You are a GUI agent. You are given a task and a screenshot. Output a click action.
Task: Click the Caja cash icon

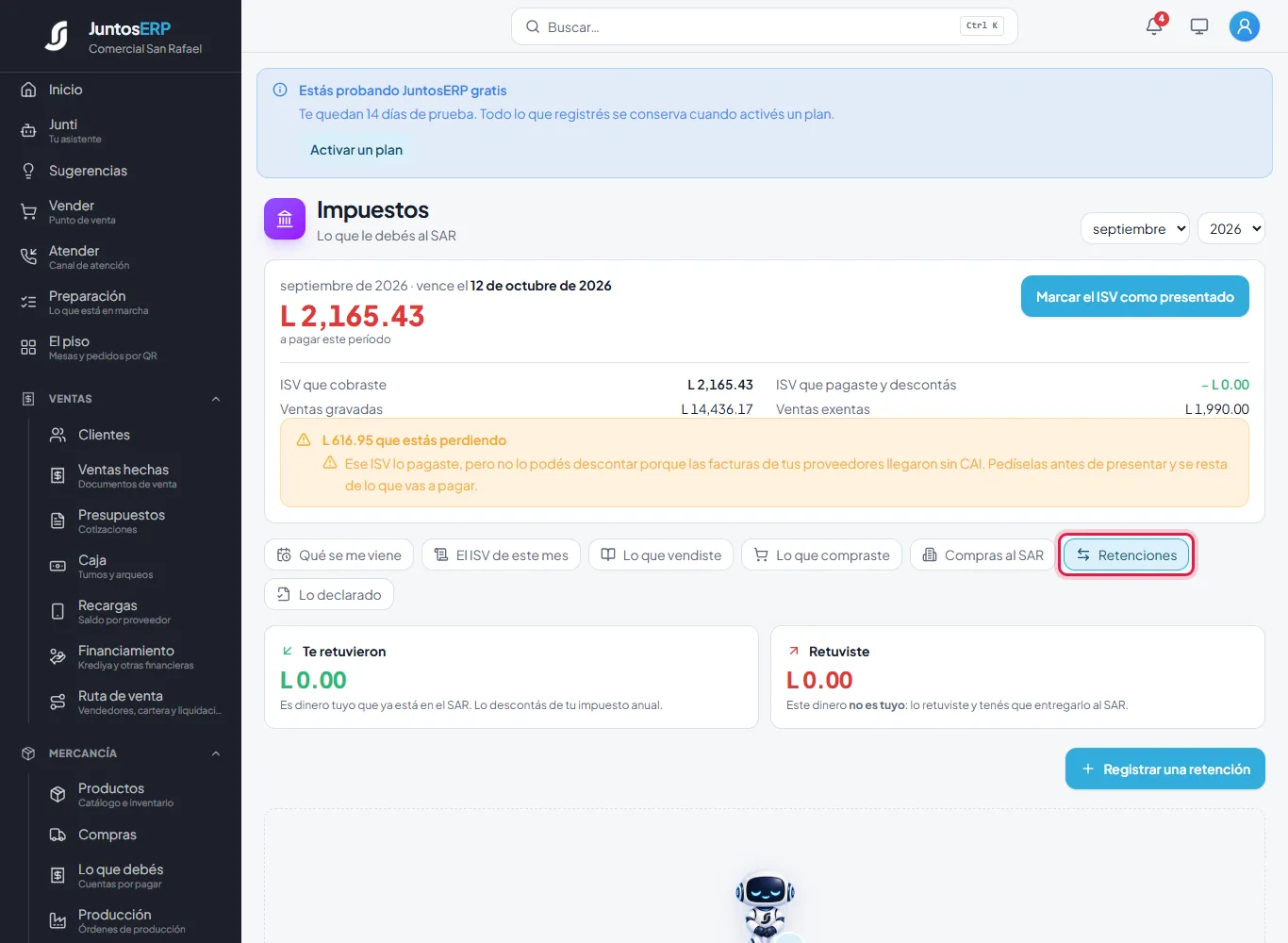pos(58,567)
